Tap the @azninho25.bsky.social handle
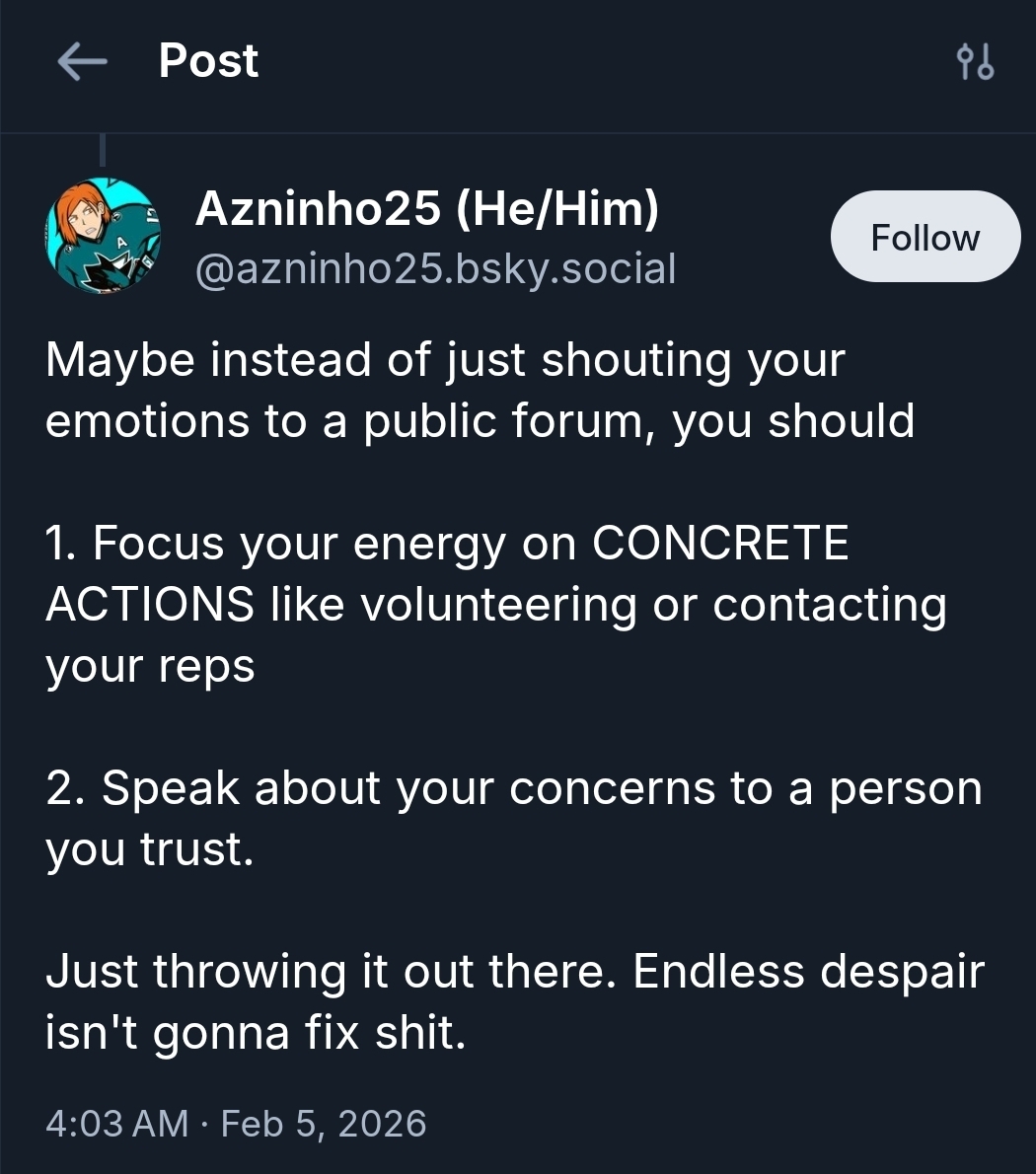 tap(435, 268)
